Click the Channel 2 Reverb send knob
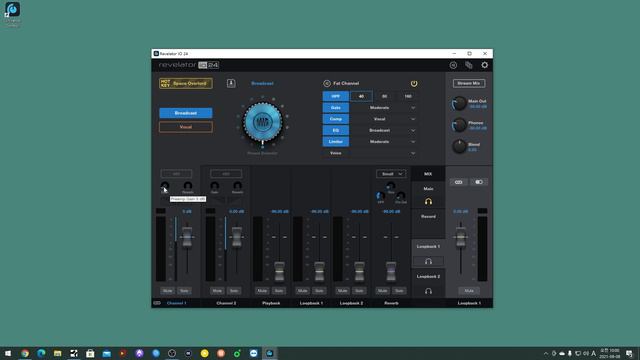 tap(238, 186)
